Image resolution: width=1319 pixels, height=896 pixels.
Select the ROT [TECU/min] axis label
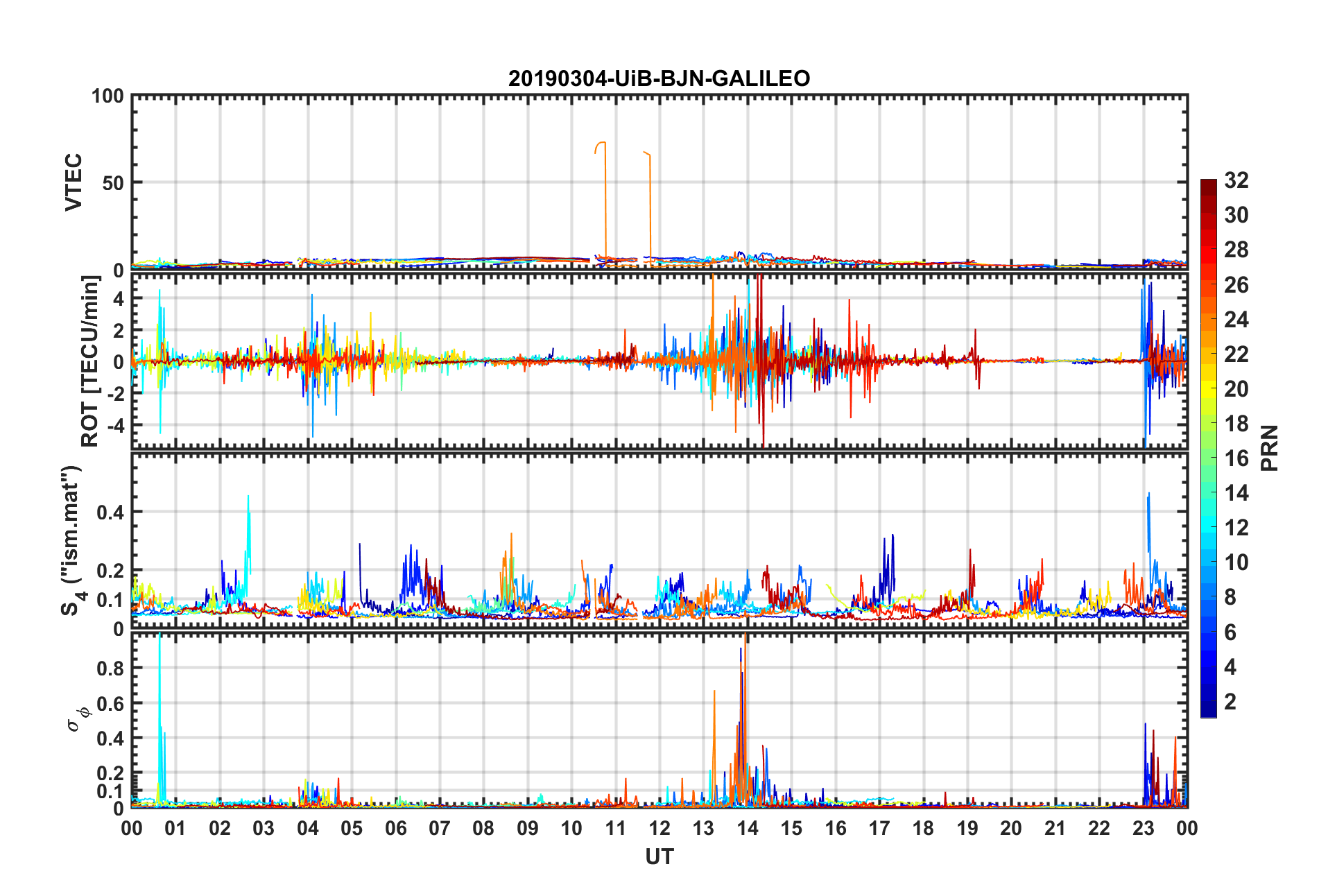point(90,361)
